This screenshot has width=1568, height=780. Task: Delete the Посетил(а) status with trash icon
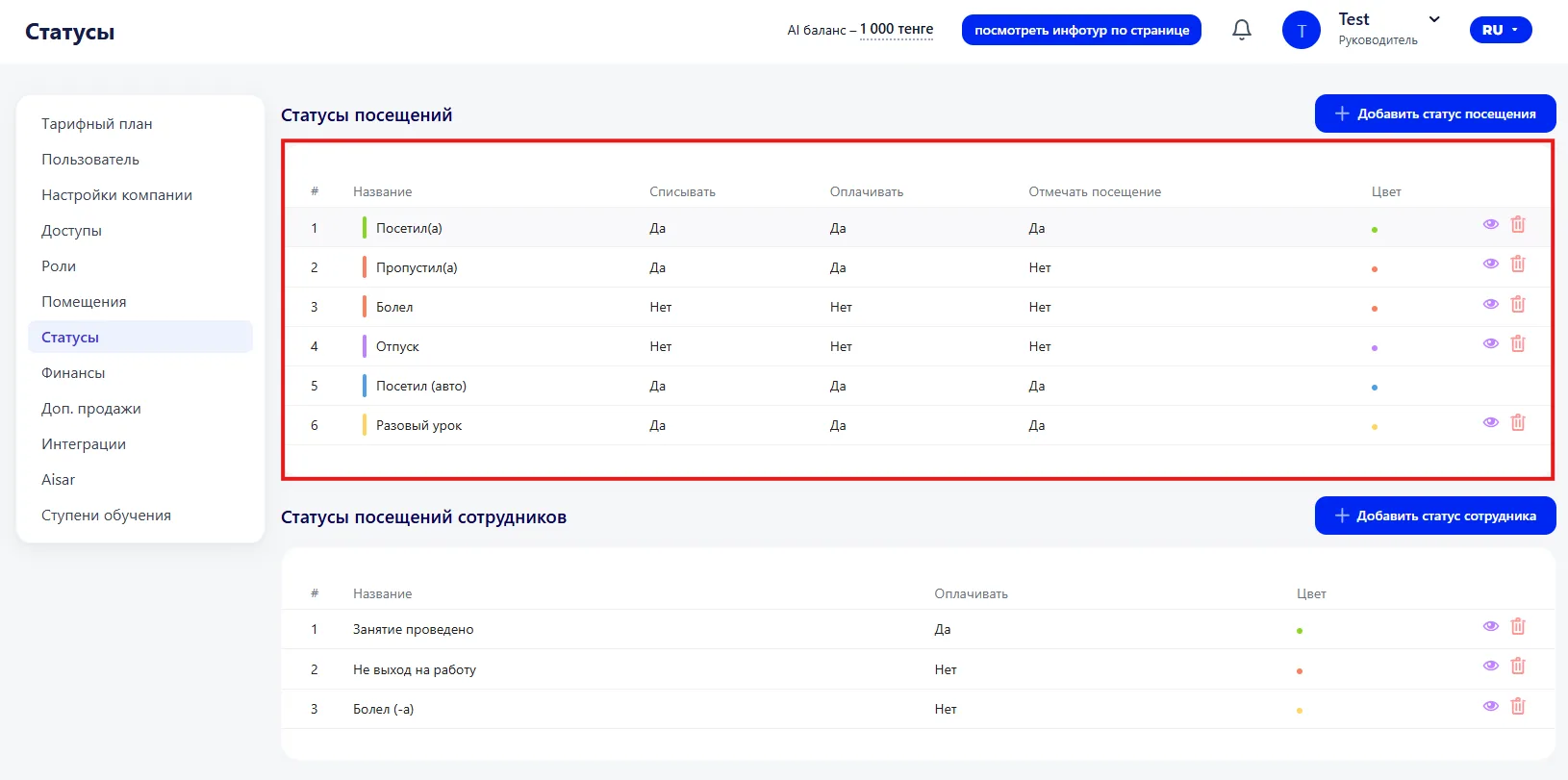point(1518,224)
